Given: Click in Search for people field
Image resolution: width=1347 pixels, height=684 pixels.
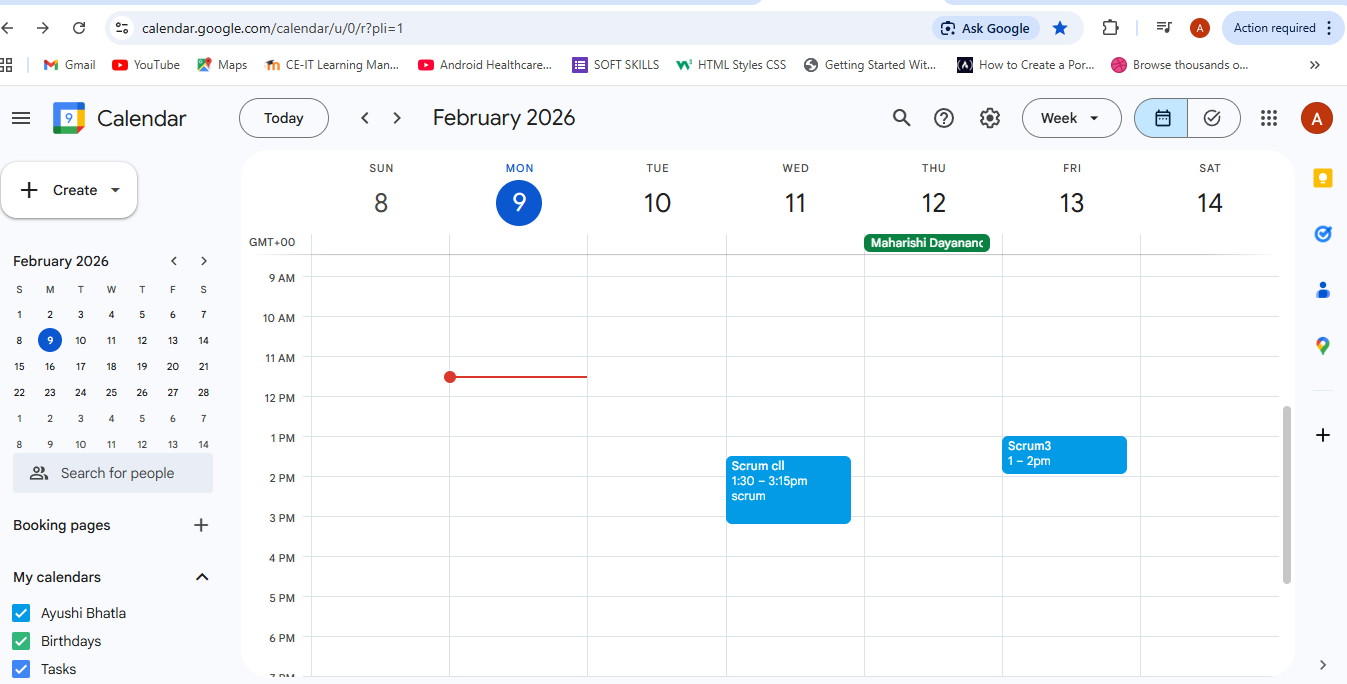Looking at the screenshot, I should 113,473.
